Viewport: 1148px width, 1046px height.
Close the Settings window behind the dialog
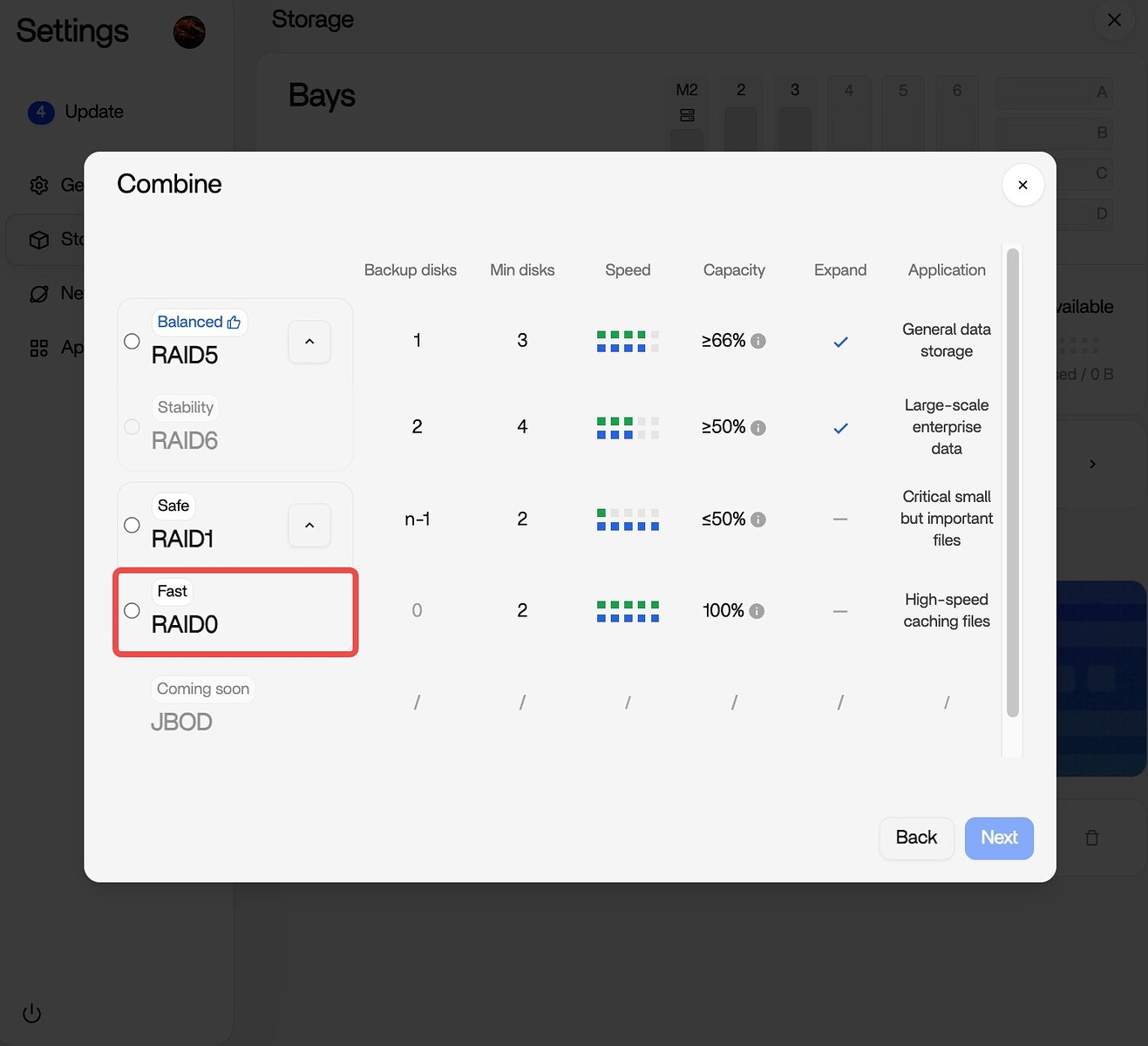point(1114,19)
